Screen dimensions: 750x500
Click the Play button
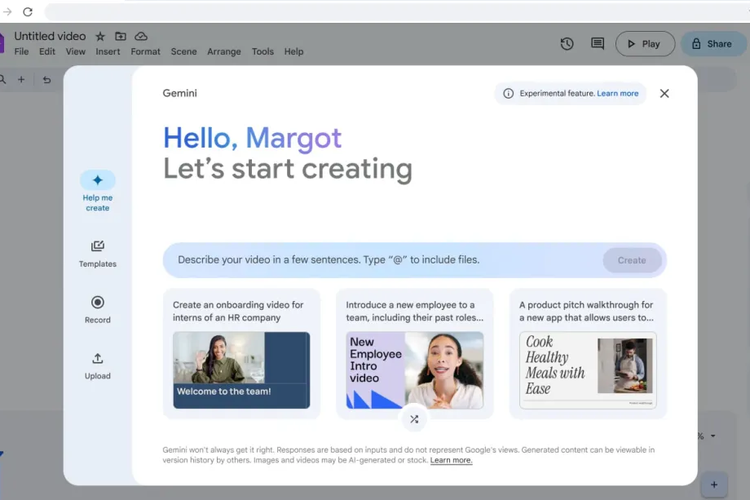pos(645,44)
